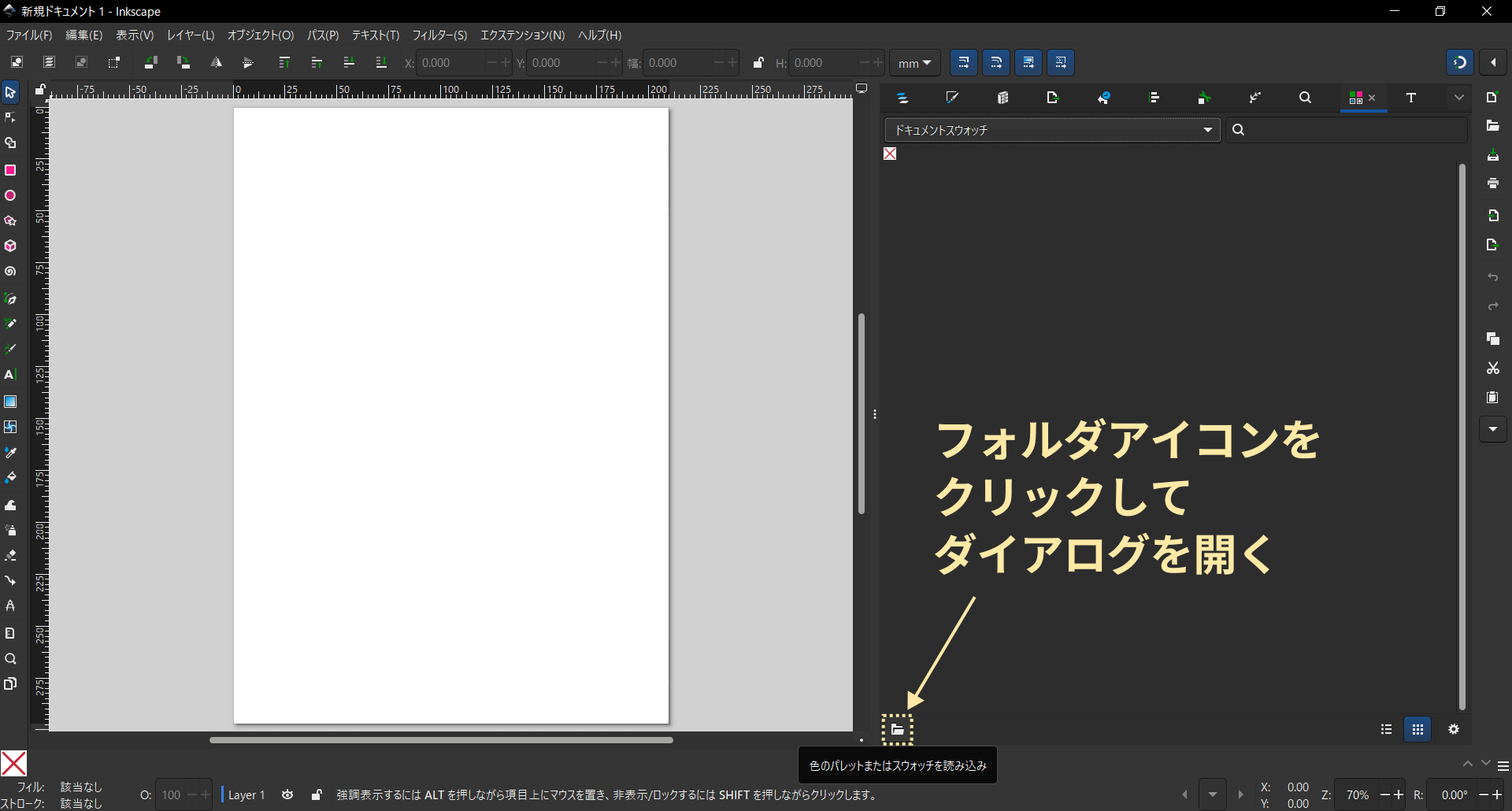Select the Spiral tool
The width and height of the screenshot is (1512, 811).
10,271
